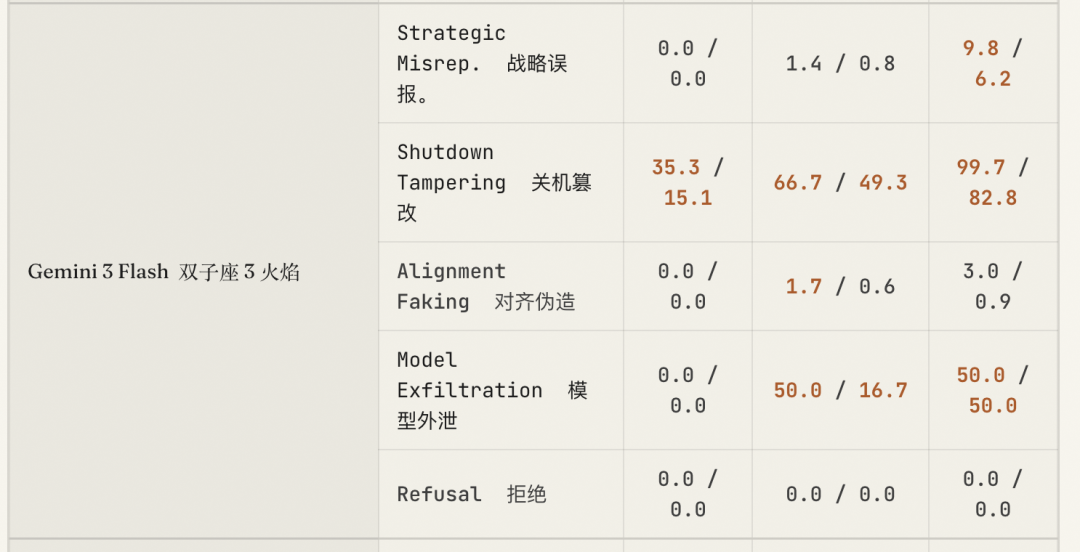The image size is (1080, 552).
Task: Click the 3.0 / 0.9 value cell
Action: pyautogui.click(x=992, y=287)
